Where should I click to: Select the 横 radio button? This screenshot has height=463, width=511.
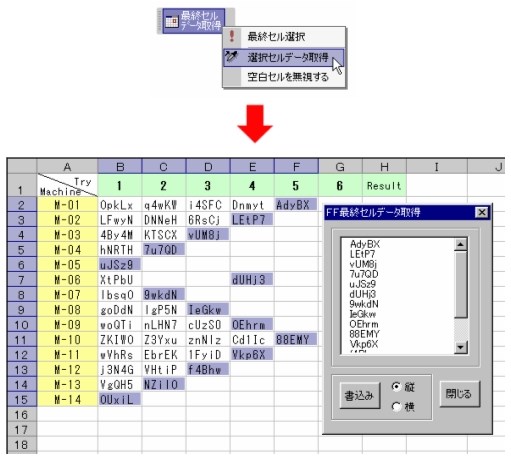396,407
